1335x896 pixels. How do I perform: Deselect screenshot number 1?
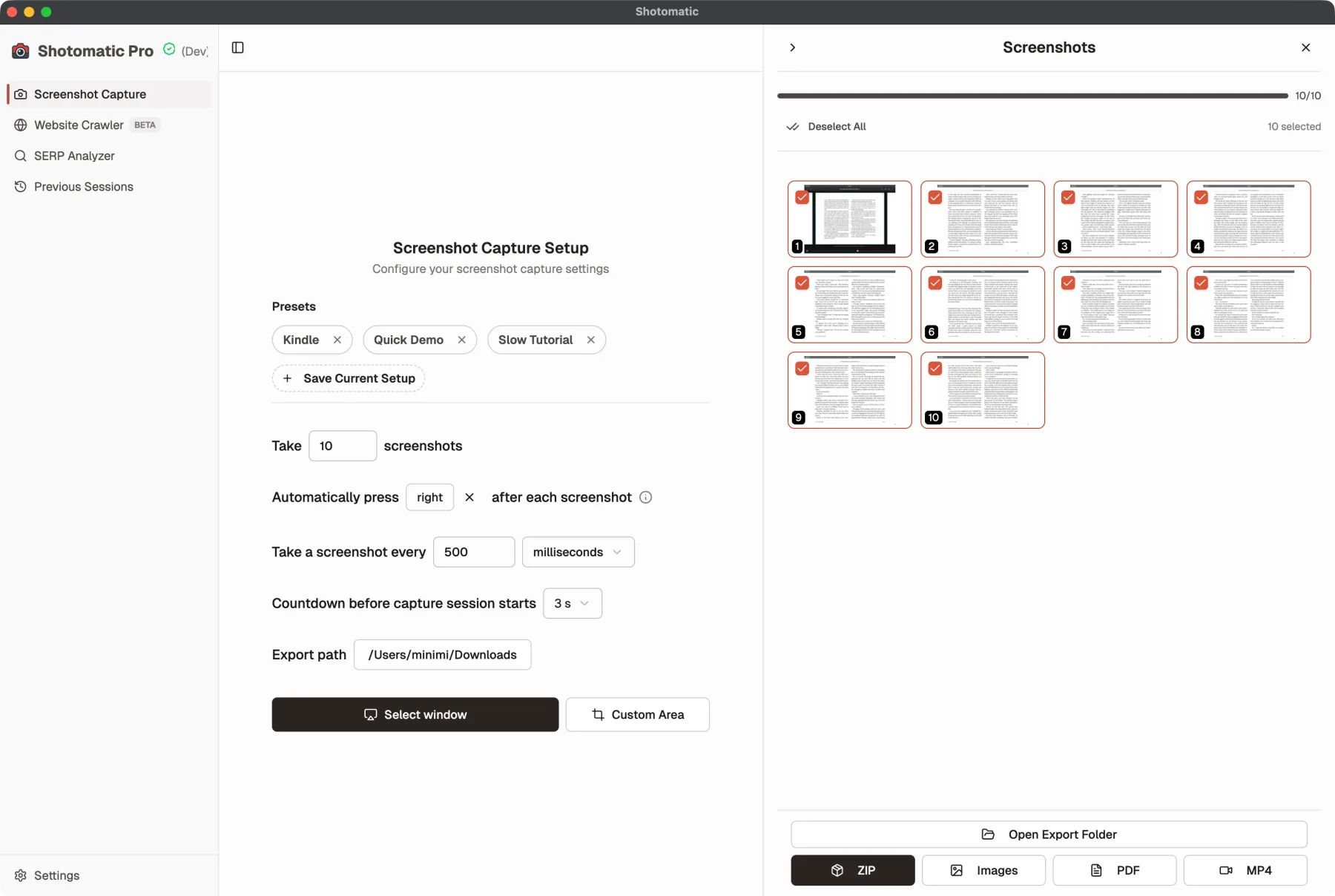click(802, 197)
